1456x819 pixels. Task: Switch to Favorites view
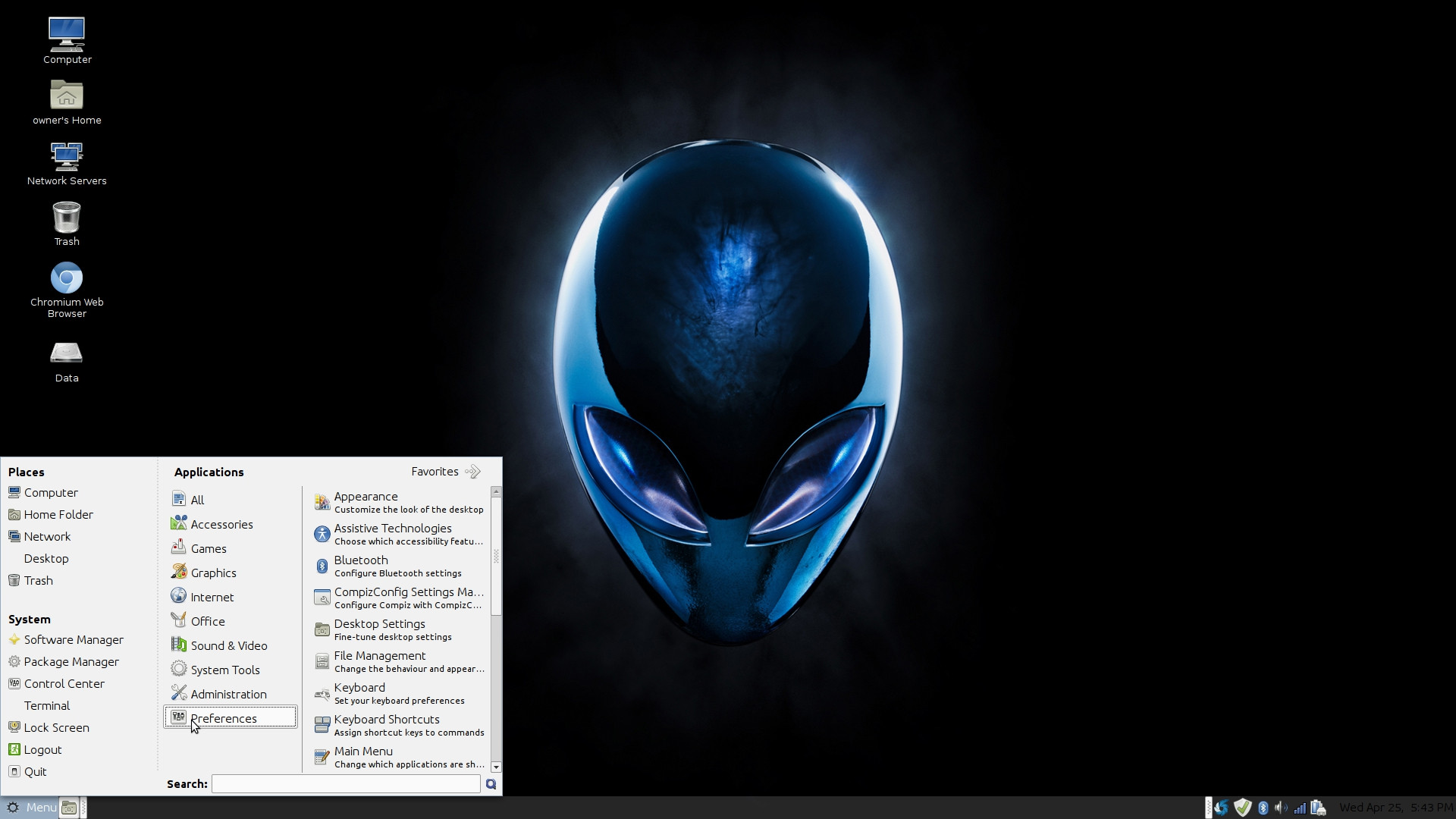click(446, 472)
